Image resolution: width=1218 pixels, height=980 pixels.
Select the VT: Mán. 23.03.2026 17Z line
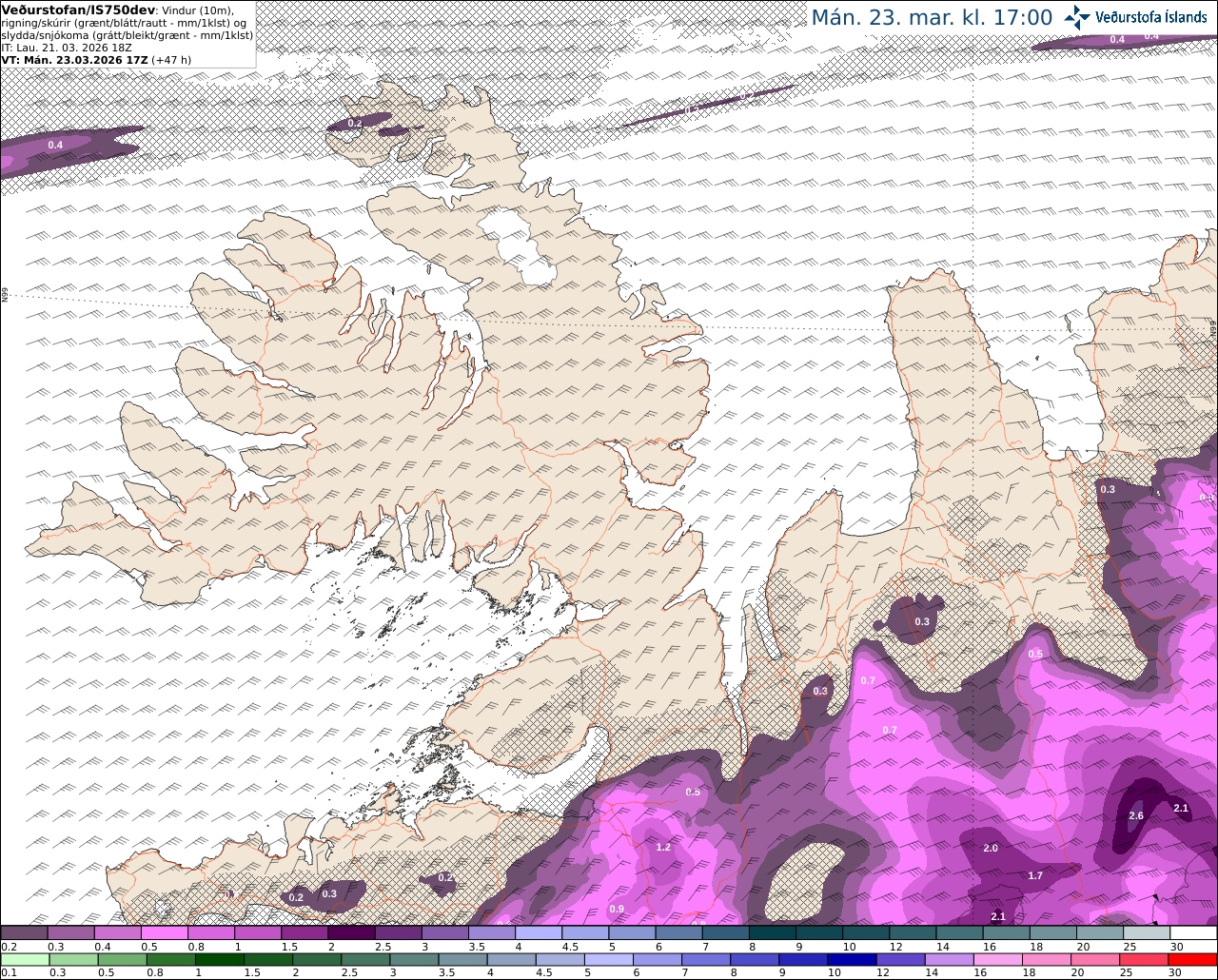96,59
